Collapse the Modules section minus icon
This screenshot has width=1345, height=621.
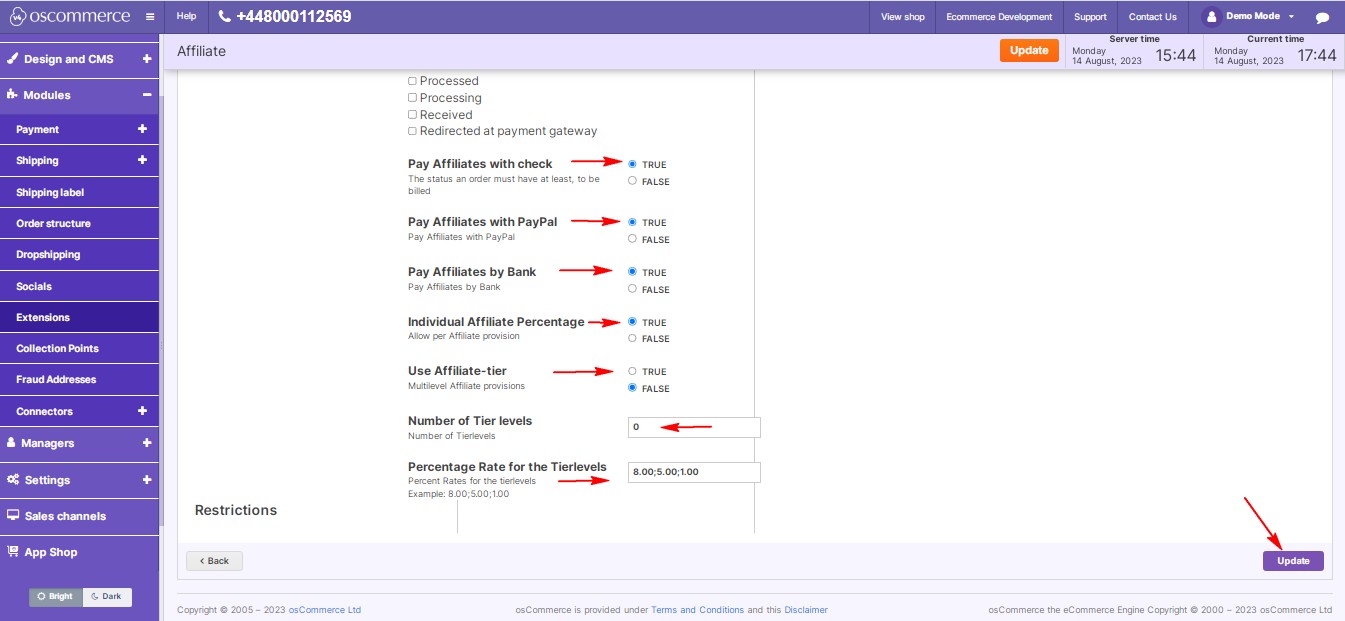click(147, 95)
